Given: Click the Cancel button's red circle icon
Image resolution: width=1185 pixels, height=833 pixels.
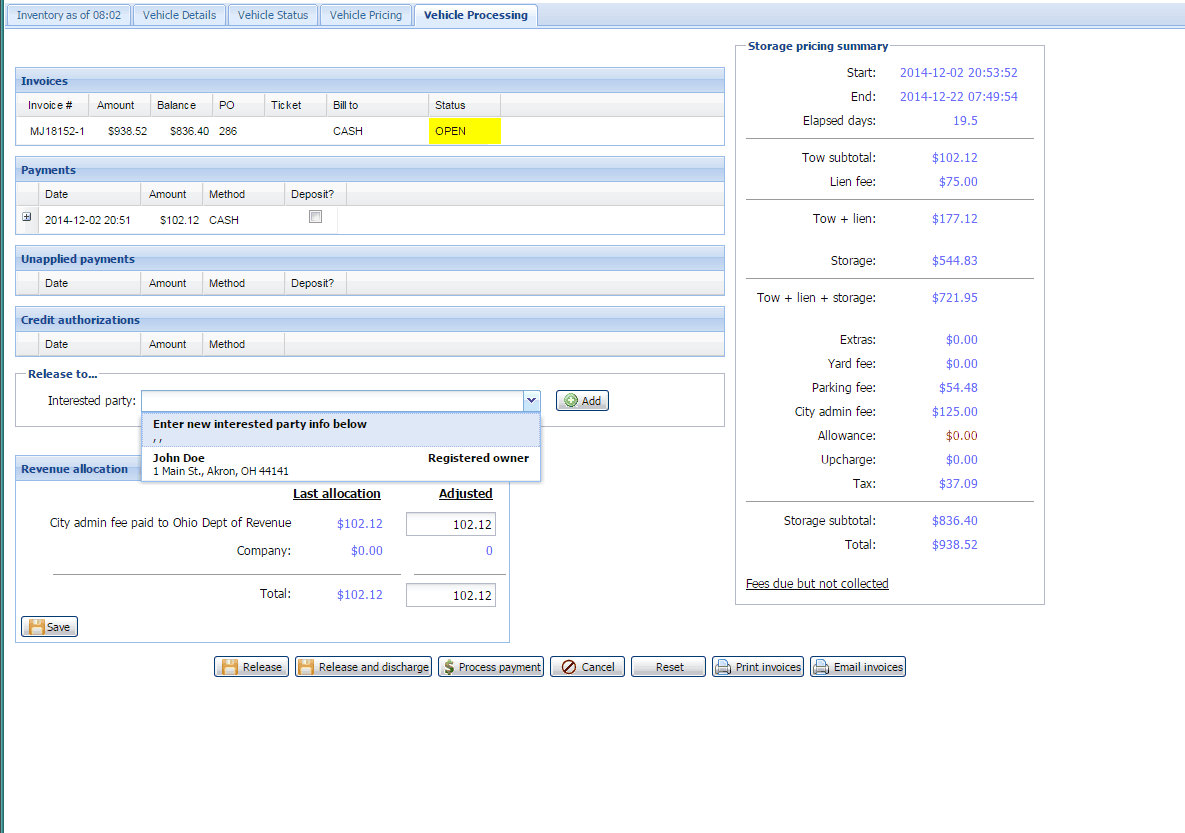Looking at the screenshot, I should coord(568,667).
